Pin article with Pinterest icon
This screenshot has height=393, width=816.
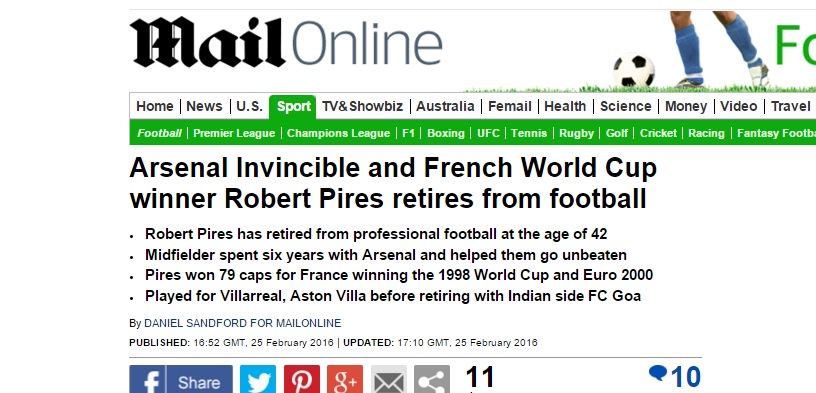point(301,379)
